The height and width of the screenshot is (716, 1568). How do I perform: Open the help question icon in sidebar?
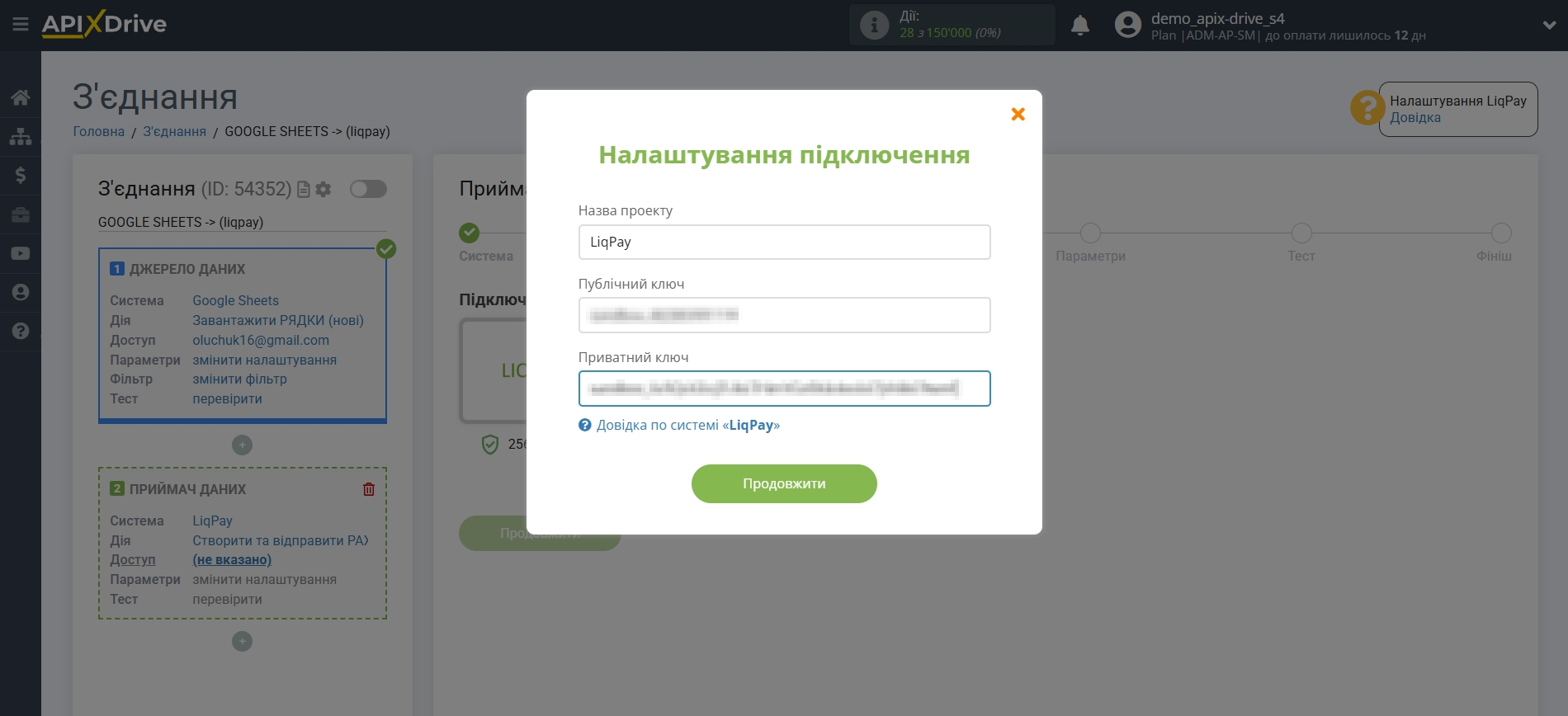point(21,331)
